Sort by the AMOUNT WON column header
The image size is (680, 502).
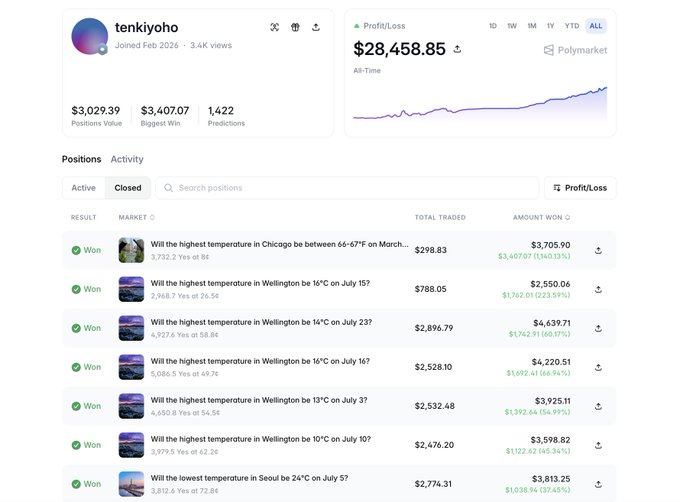[541, 217]
